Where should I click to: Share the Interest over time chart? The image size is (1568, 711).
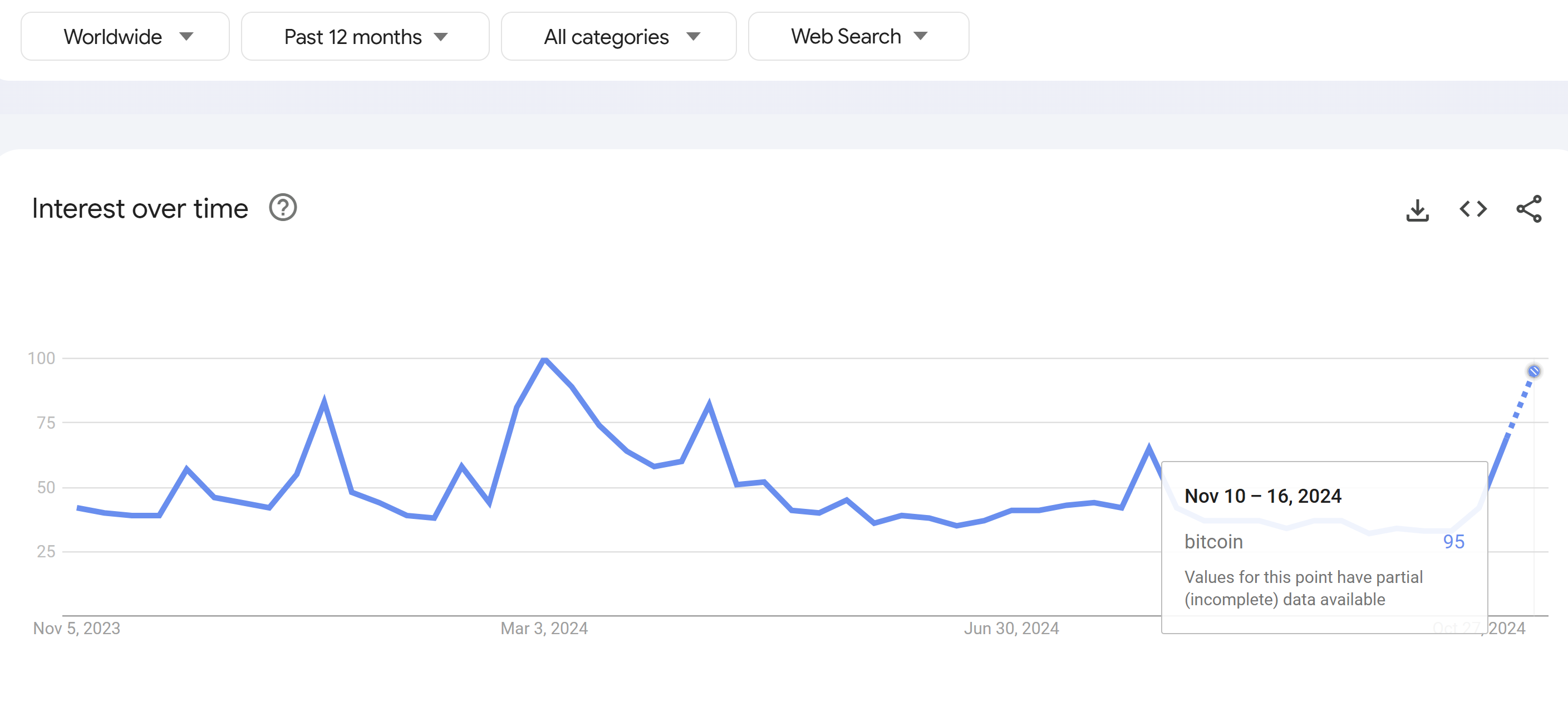(1530, 209)
